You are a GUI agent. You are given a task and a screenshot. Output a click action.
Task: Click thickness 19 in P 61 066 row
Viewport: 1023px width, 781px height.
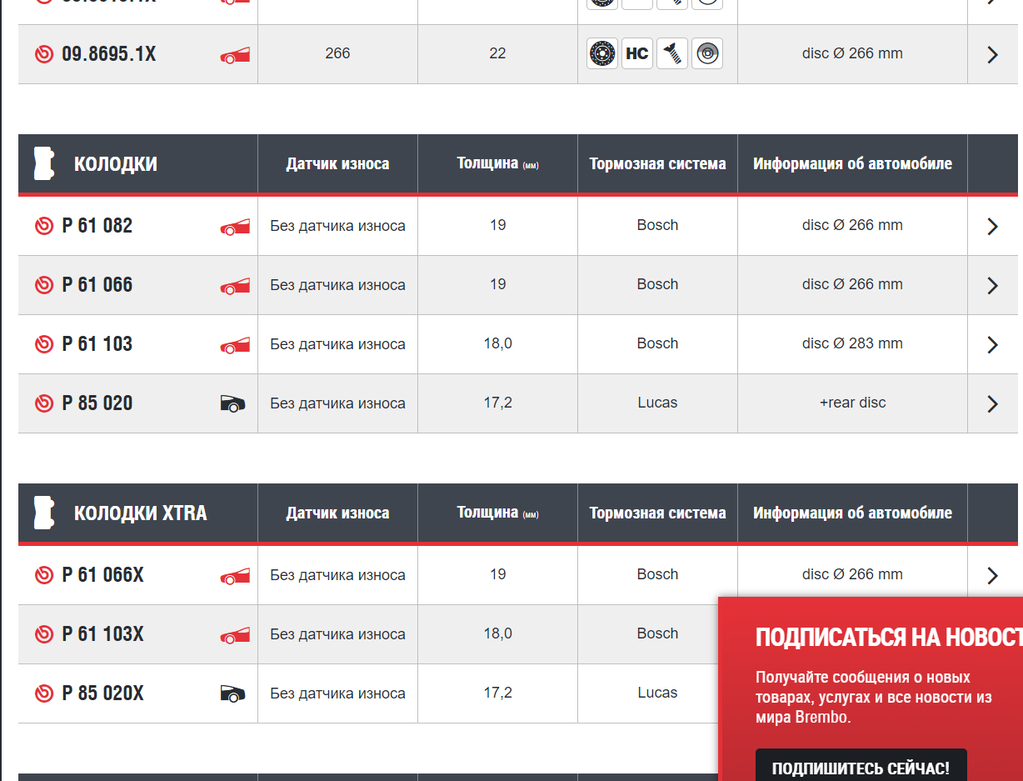497,284
